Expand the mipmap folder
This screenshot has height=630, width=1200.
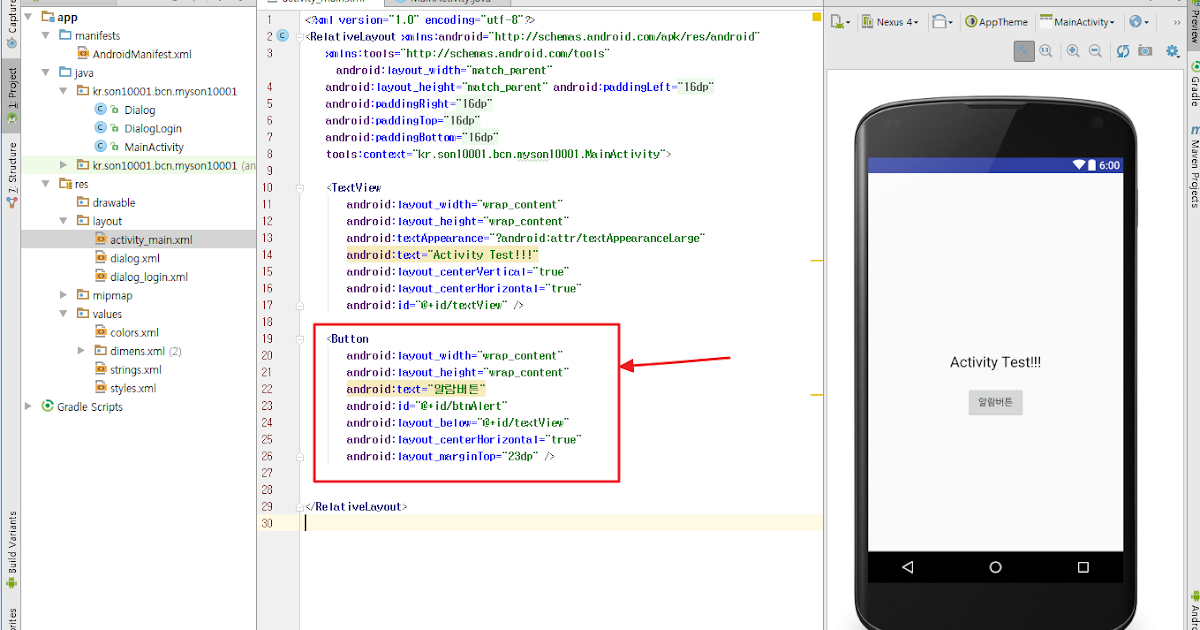65,295
